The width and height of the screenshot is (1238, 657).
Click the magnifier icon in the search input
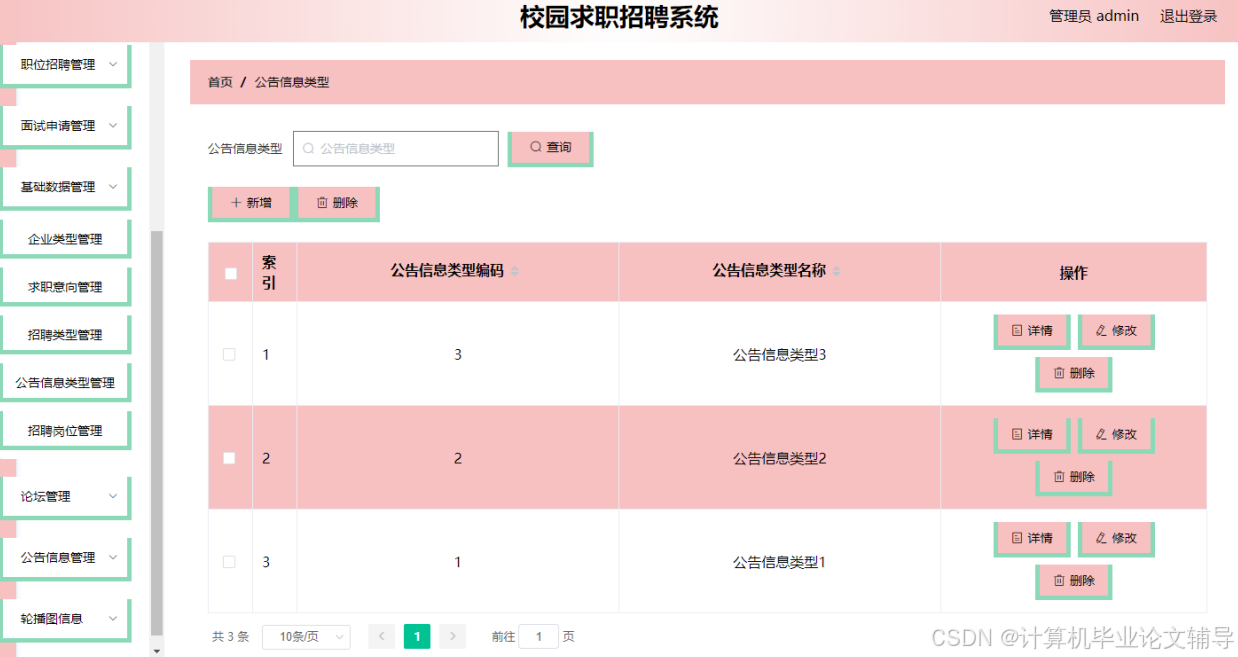point(310,148)
